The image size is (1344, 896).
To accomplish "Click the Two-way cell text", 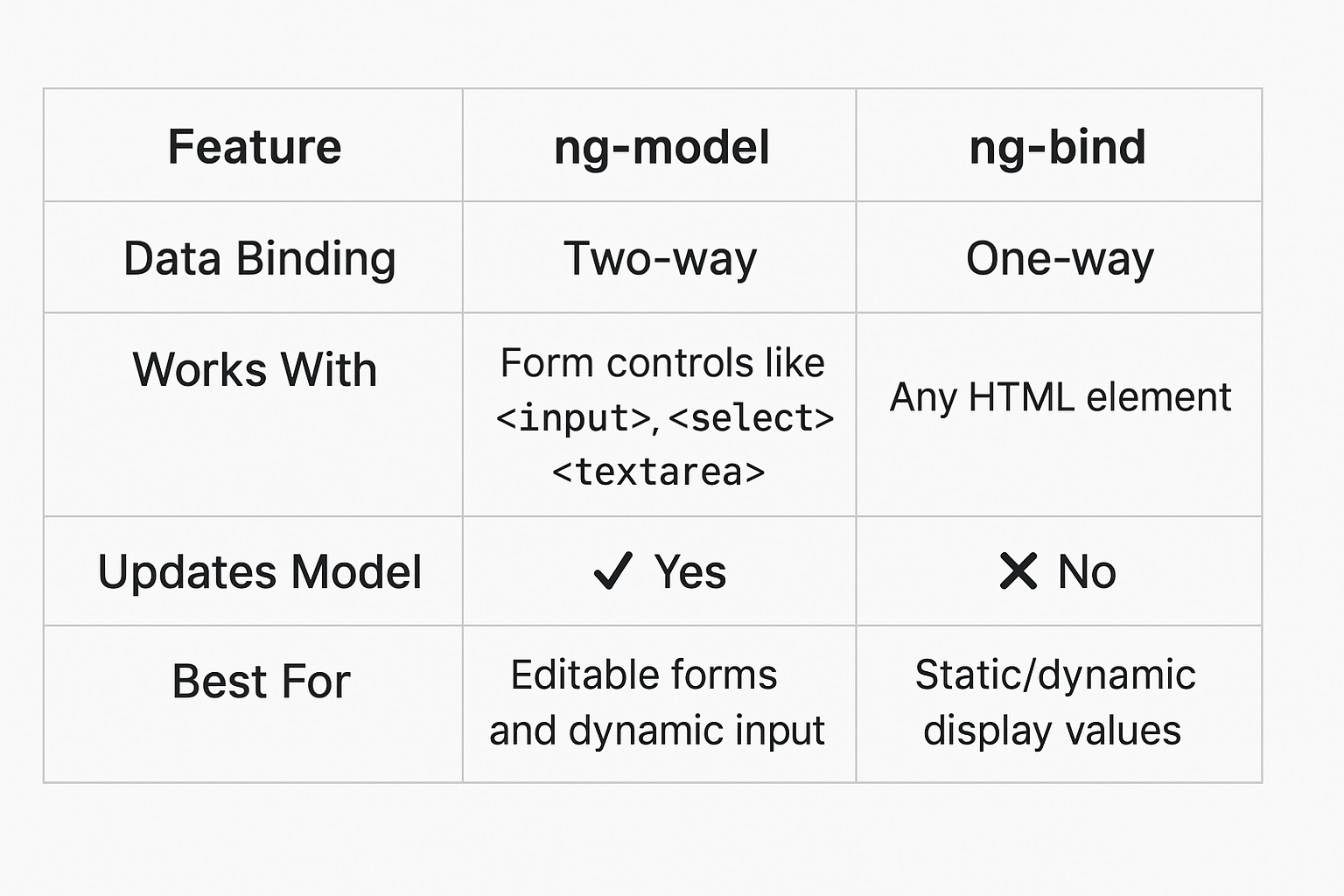I will click(x=660, y=259).
